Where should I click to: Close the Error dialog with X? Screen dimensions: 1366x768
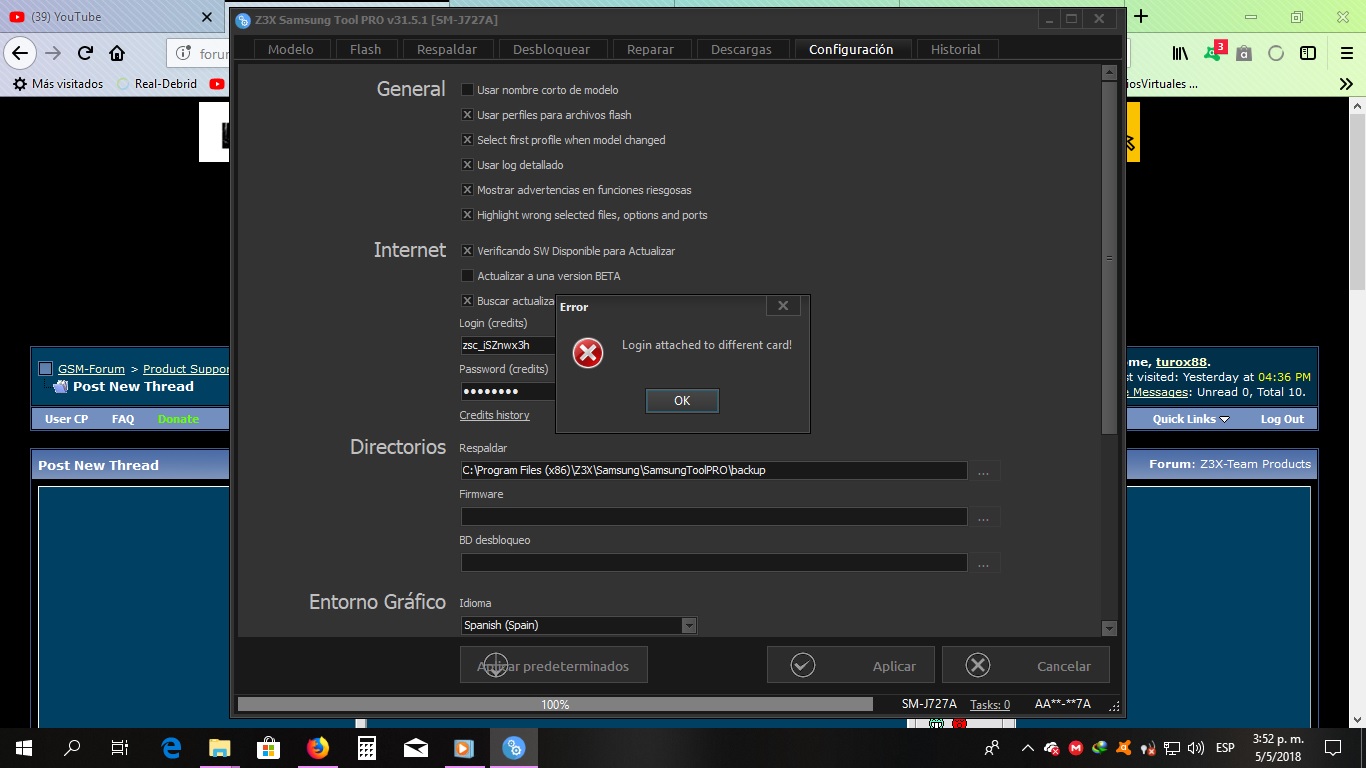pos(783,306)
